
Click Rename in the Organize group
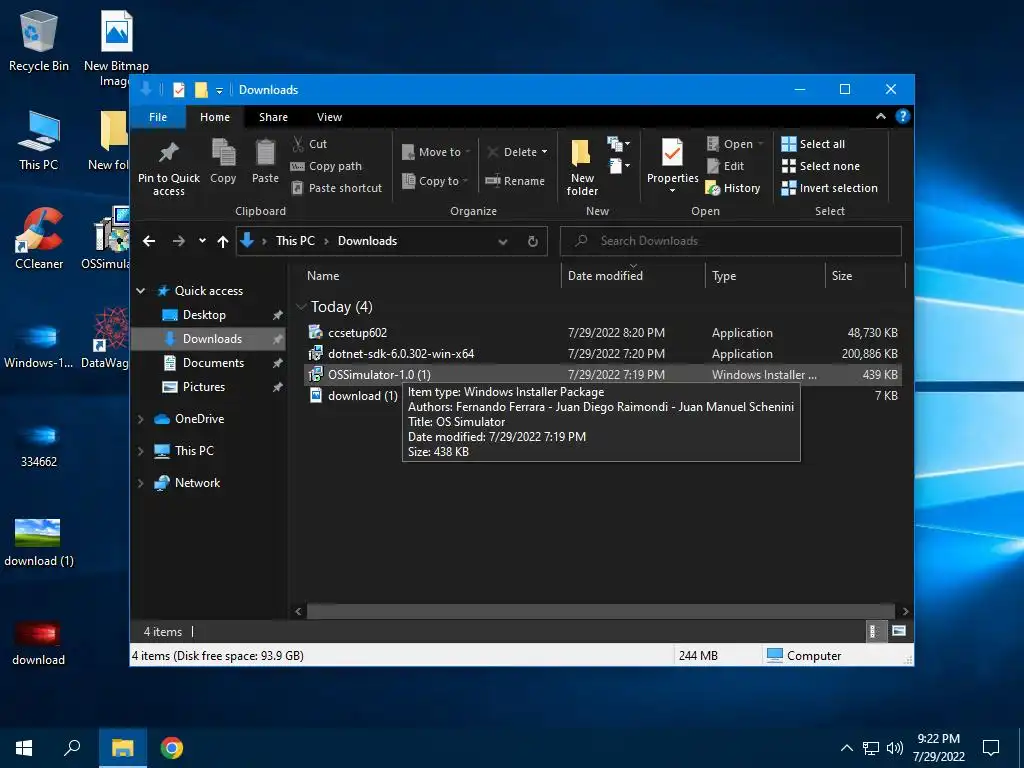[515, 181]
